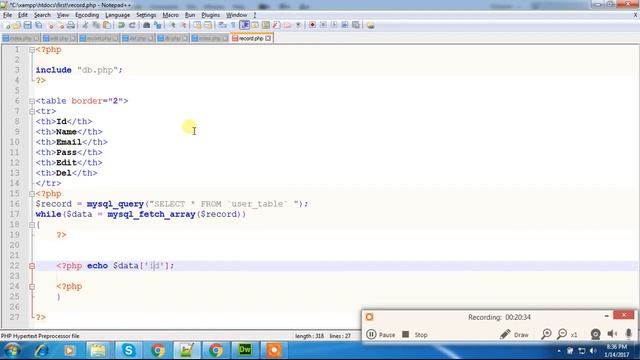Click the Windows Start orb
Viewport: 640px width, 360px height.
point(12,350)
